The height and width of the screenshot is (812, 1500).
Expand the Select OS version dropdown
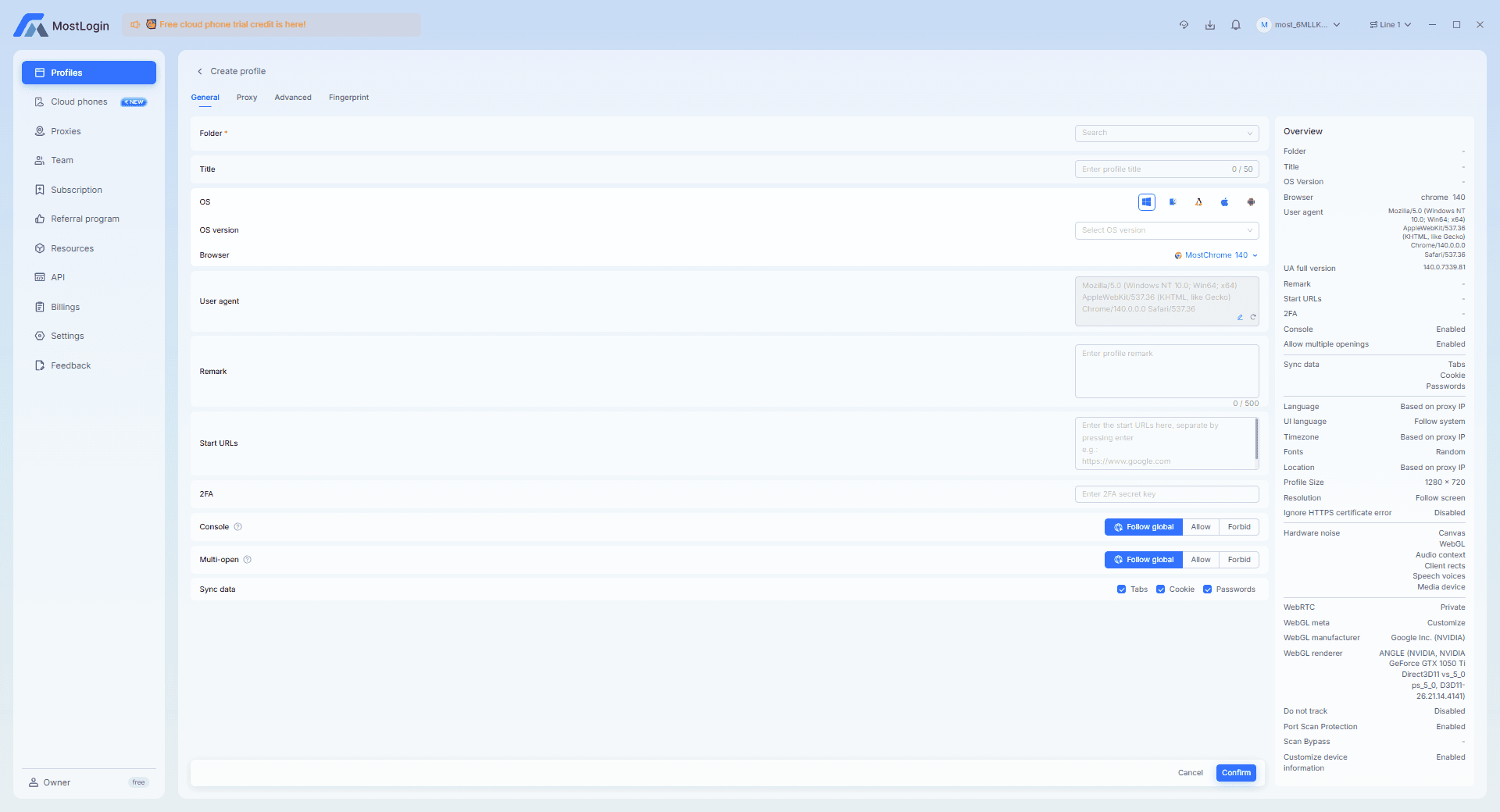pos(1166,230)
